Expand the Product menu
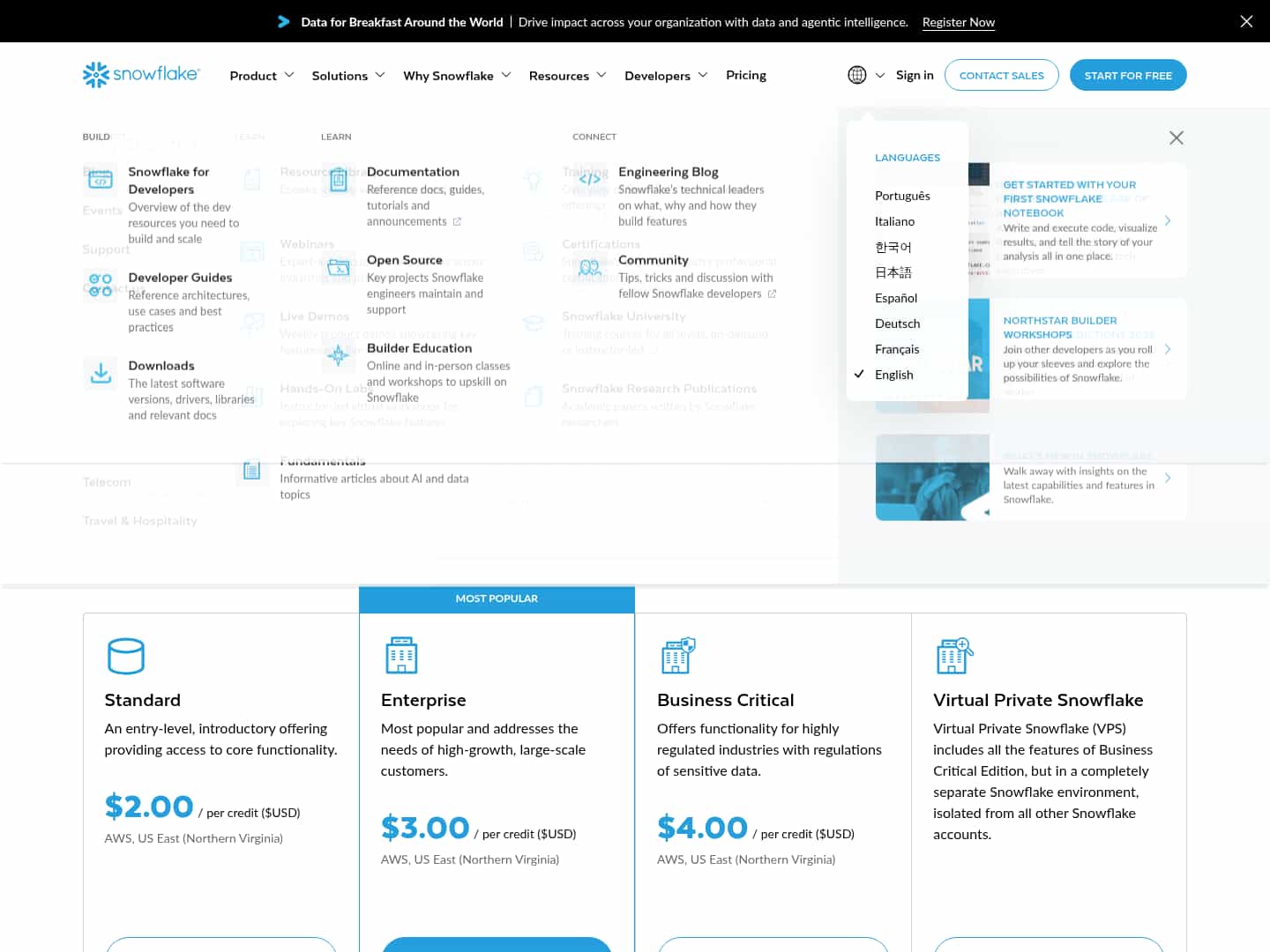 (262, 76)
